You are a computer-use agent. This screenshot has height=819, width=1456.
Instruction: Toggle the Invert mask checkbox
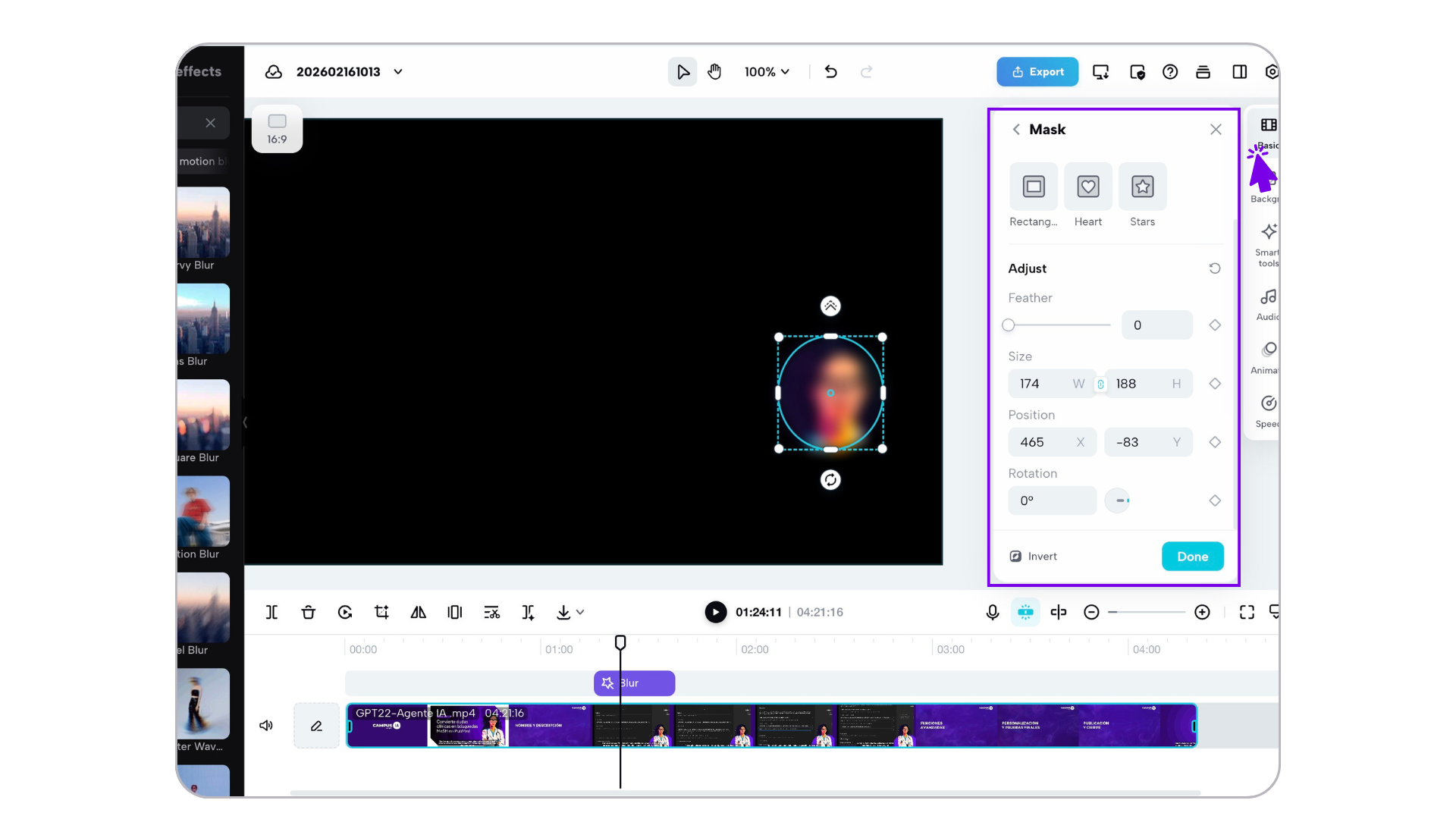point(1016,557)
